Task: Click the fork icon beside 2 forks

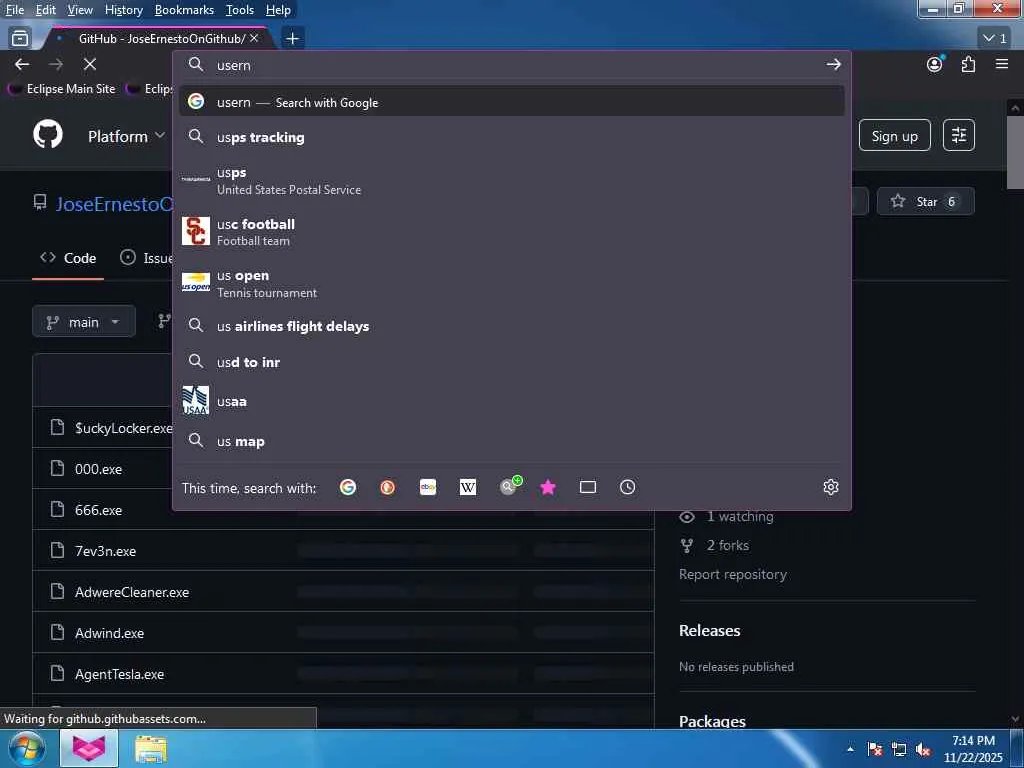Action: [686, 545]
